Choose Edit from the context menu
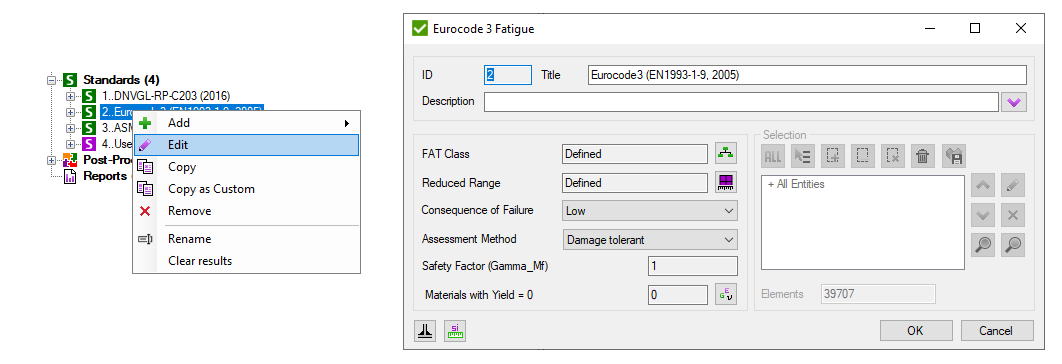The width and height of the screenshot is (1062, 364). click(x=247, y=145)
